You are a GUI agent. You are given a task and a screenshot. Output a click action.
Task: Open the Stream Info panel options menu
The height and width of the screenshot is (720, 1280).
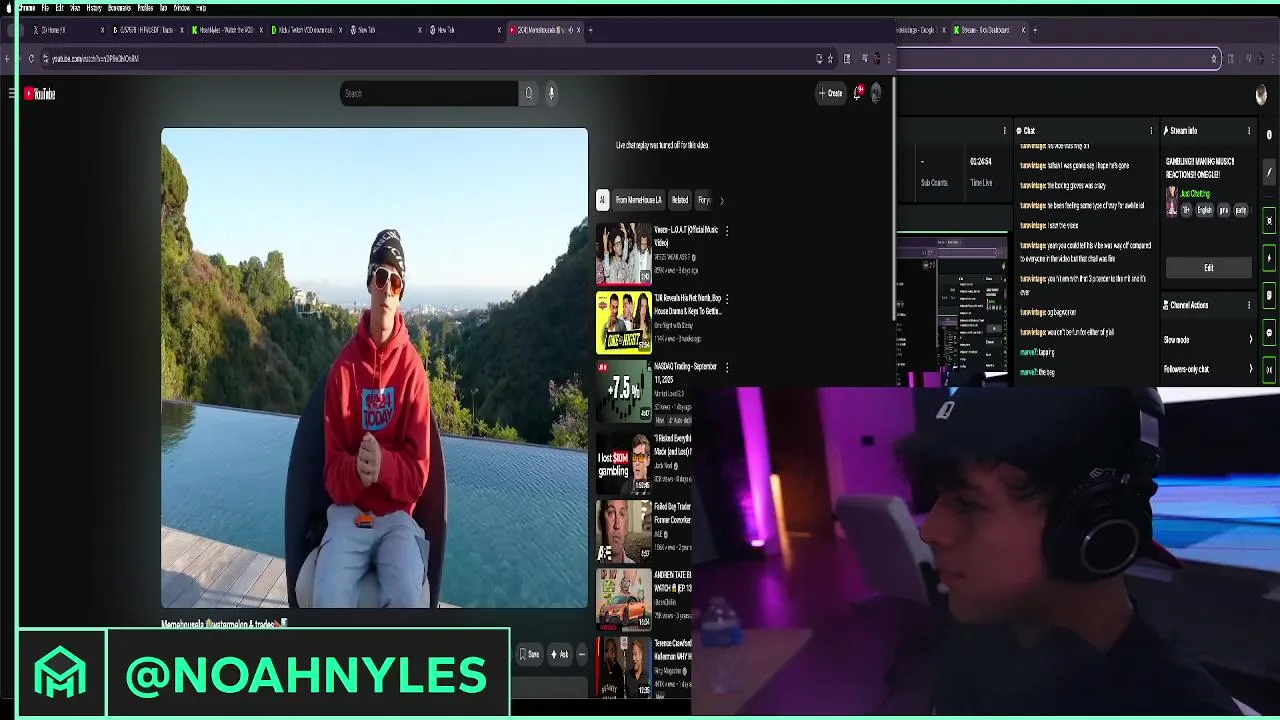tap(1248, 131)
